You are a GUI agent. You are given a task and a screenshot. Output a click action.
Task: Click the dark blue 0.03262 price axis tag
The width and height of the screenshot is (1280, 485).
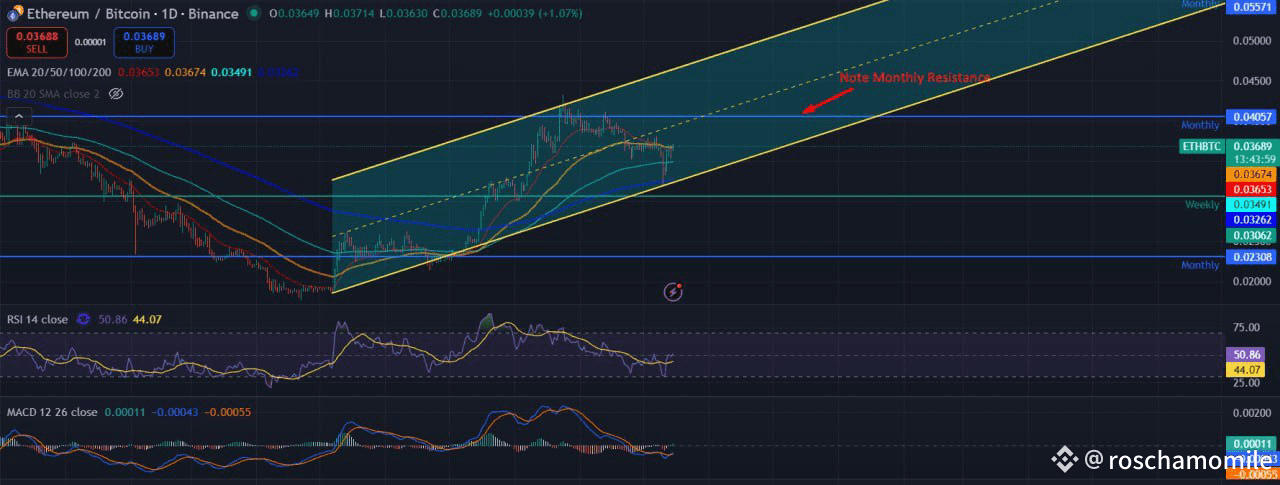tap(1252, 220)
